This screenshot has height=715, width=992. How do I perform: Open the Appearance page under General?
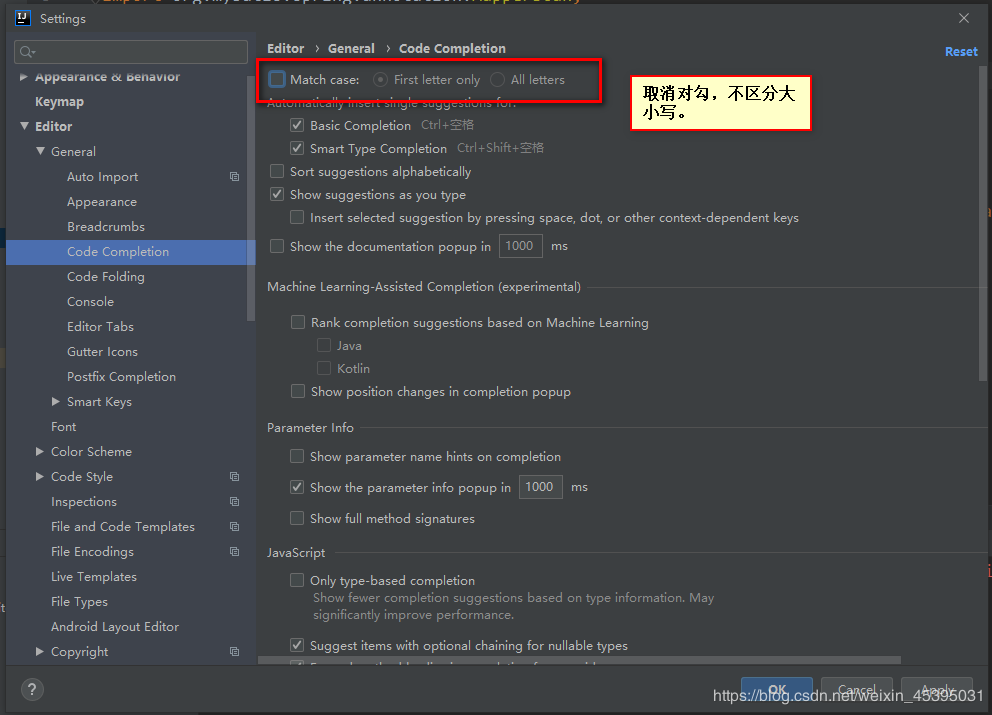102,202
